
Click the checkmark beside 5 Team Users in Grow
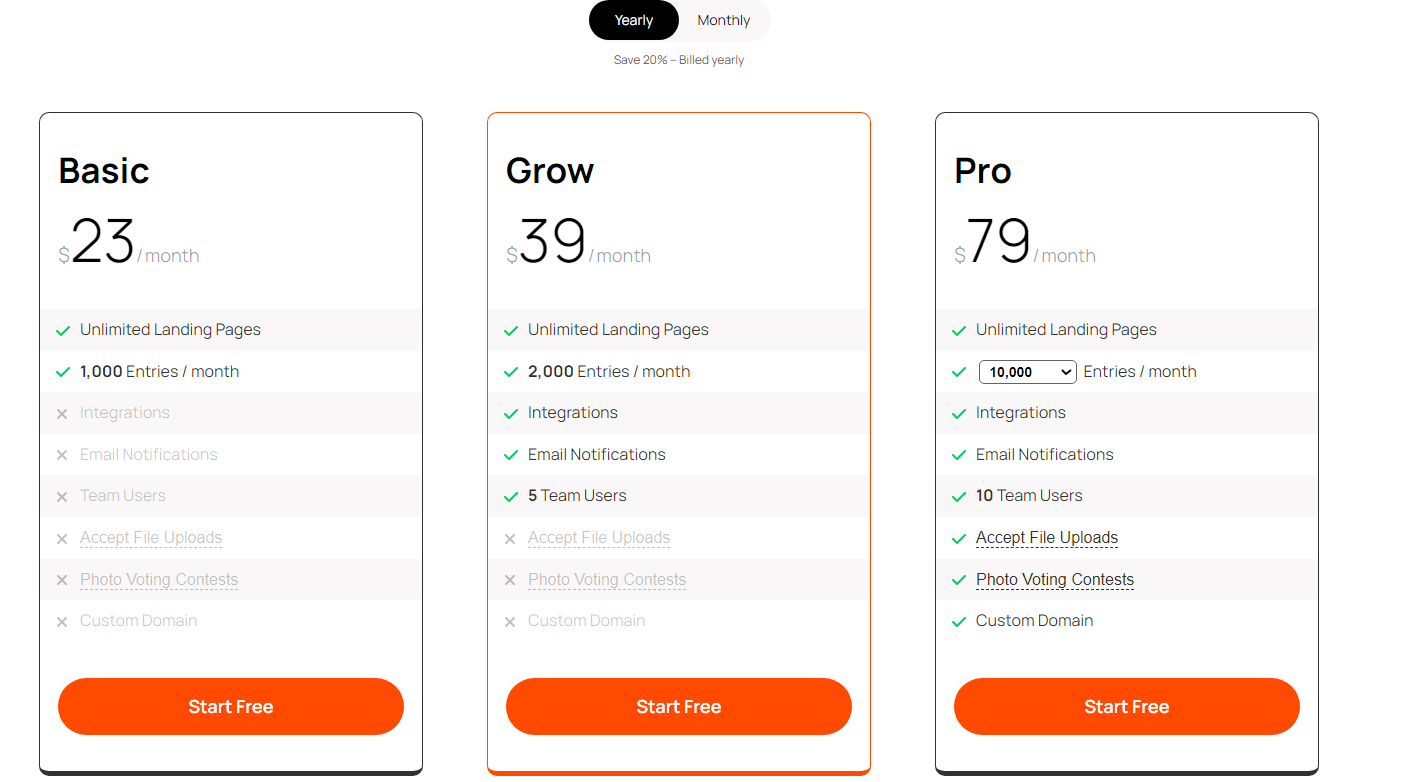pos(510,496)
